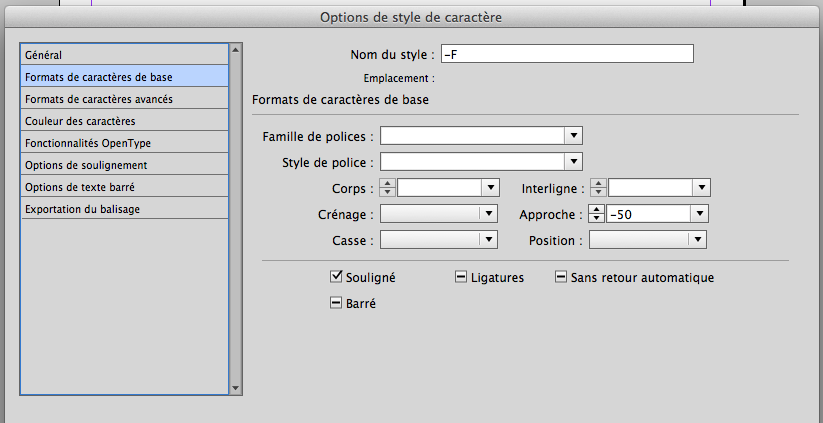
Task: Select Exportation du balisage in the list
Action: coord(82,209)
